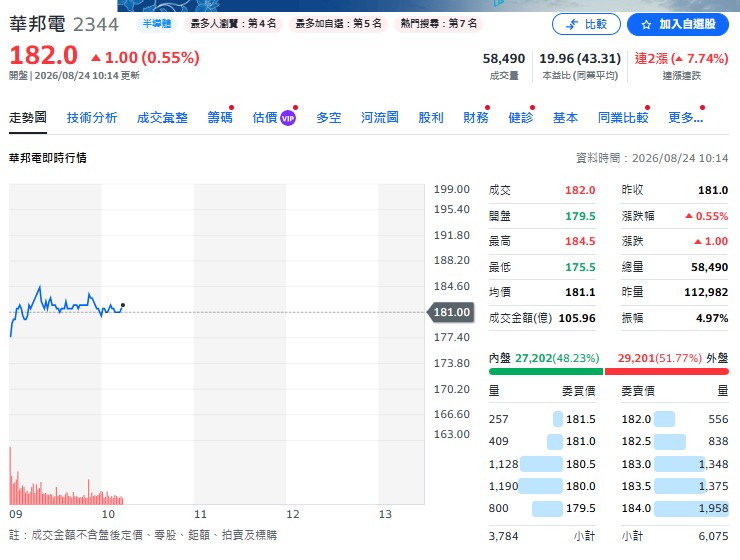740x560 pixels.
Task: Click the star icon in 加入自選股
Action: [x=647, y=25]
